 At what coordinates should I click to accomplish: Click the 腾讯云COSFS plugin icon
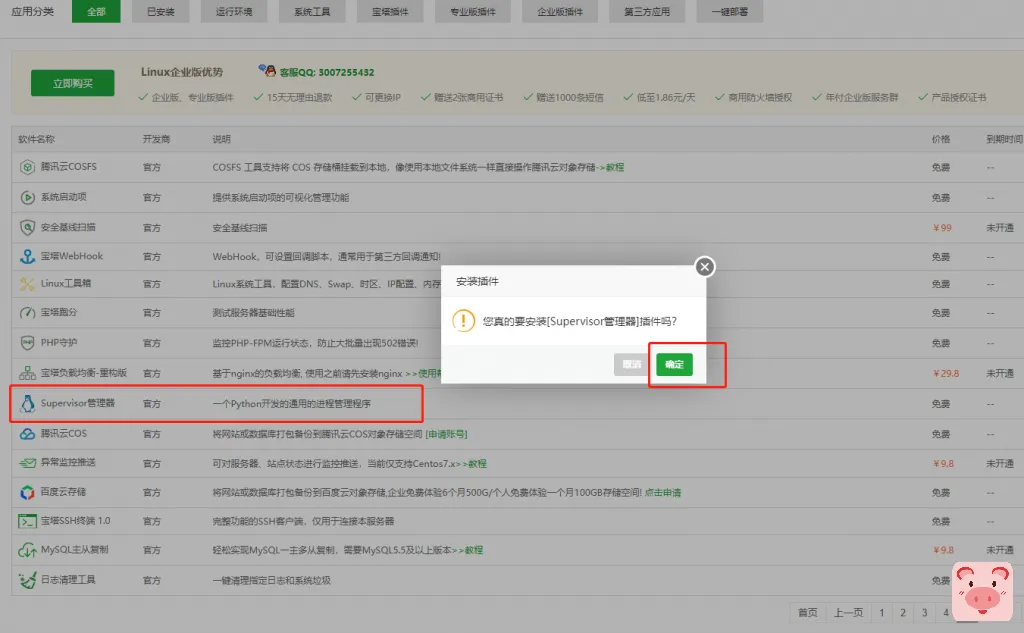[27, 167]
